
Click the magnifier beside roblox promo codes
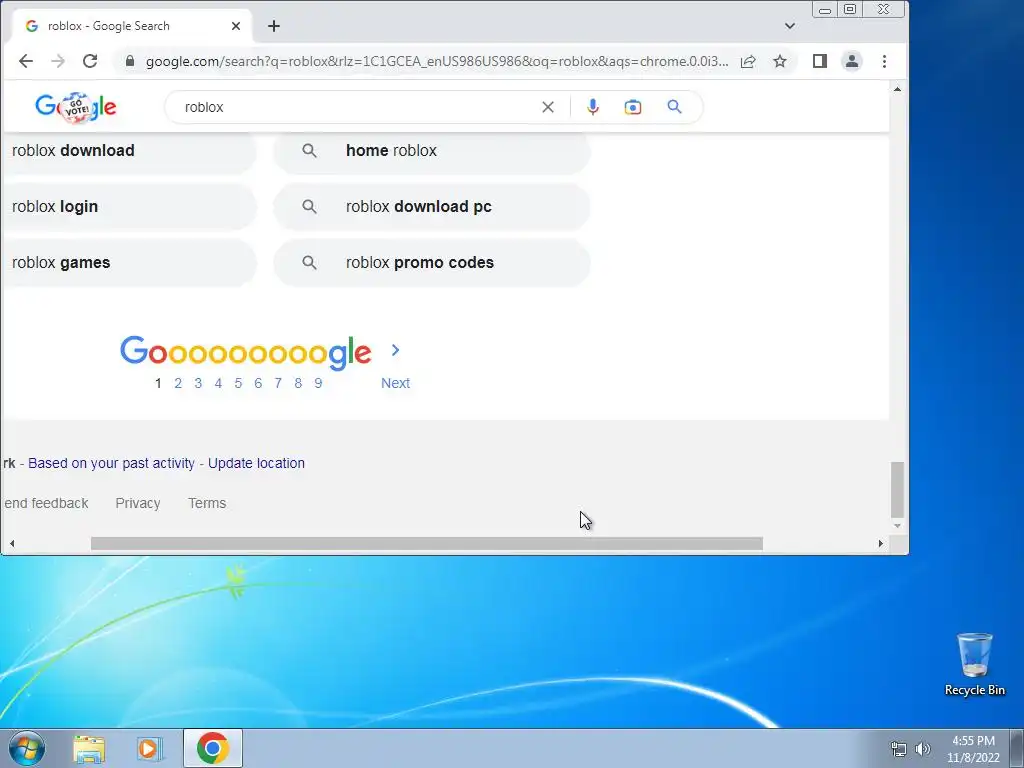tap(310, 263)
